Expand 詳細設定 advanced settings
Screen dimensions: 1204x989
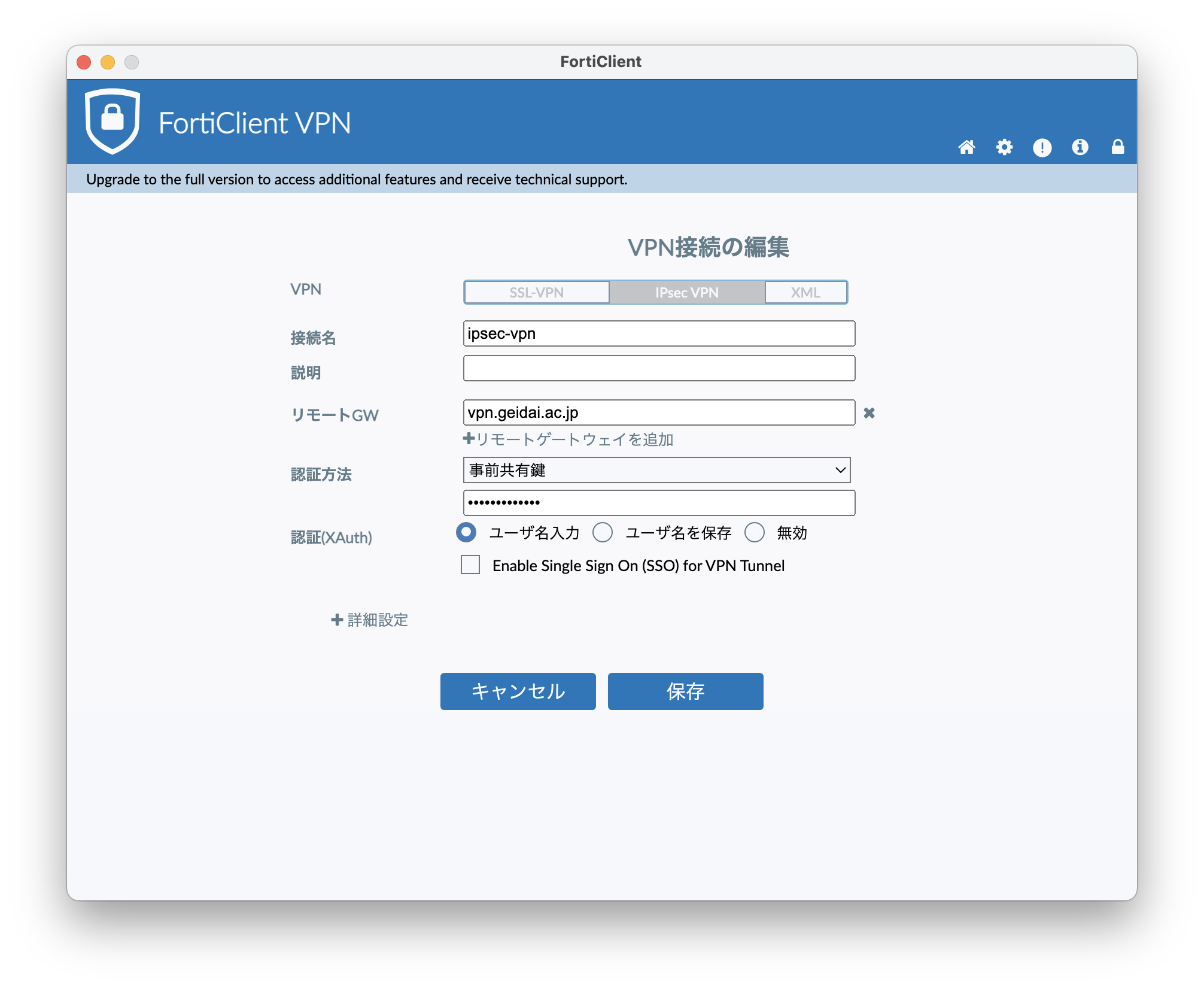pyautogui.click(x=377, y=620)
